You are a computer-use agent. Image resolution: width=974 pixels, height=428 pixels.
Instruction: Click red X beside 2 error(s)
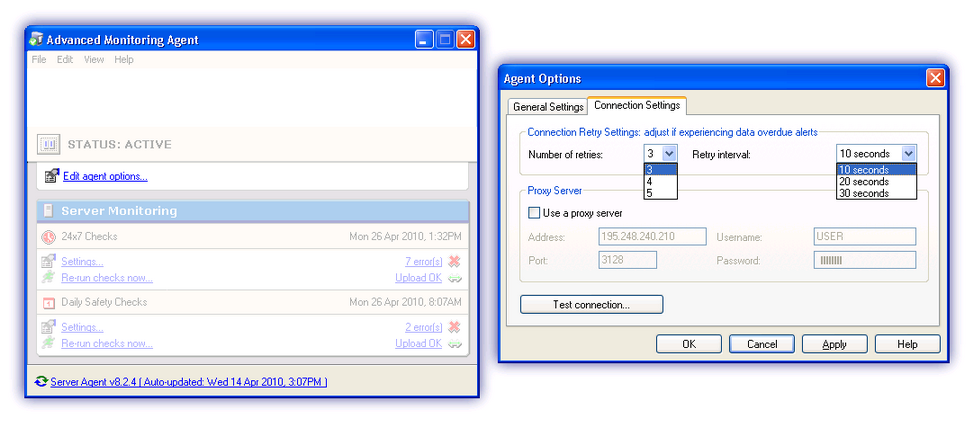455,327
